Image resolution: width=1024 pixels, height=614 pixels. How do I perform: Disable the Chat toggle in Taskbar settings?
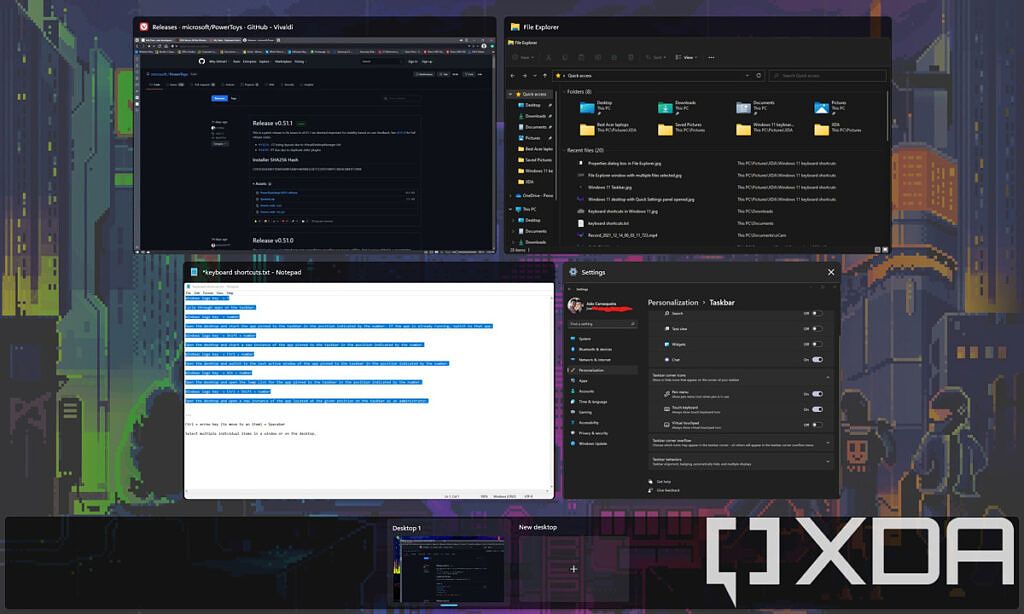point(817,360)
